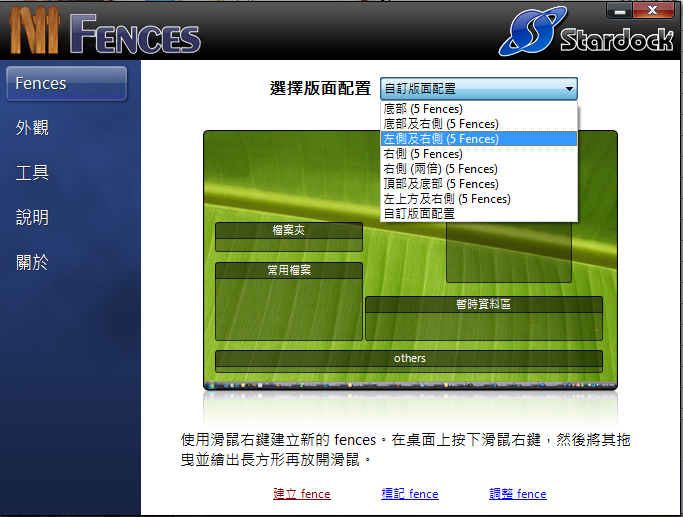Choose 左上方及右側 (5 Fences) layout
Screen dimensions: 683x517
[x=479, y=199]
